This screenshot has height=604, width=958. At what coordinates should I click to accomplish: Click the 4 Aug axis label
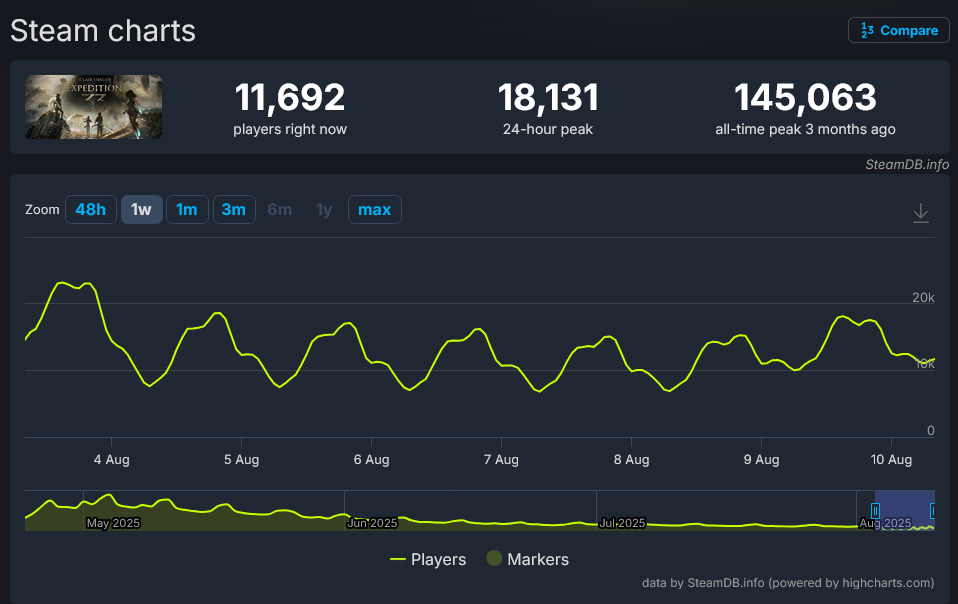(112, 459)
